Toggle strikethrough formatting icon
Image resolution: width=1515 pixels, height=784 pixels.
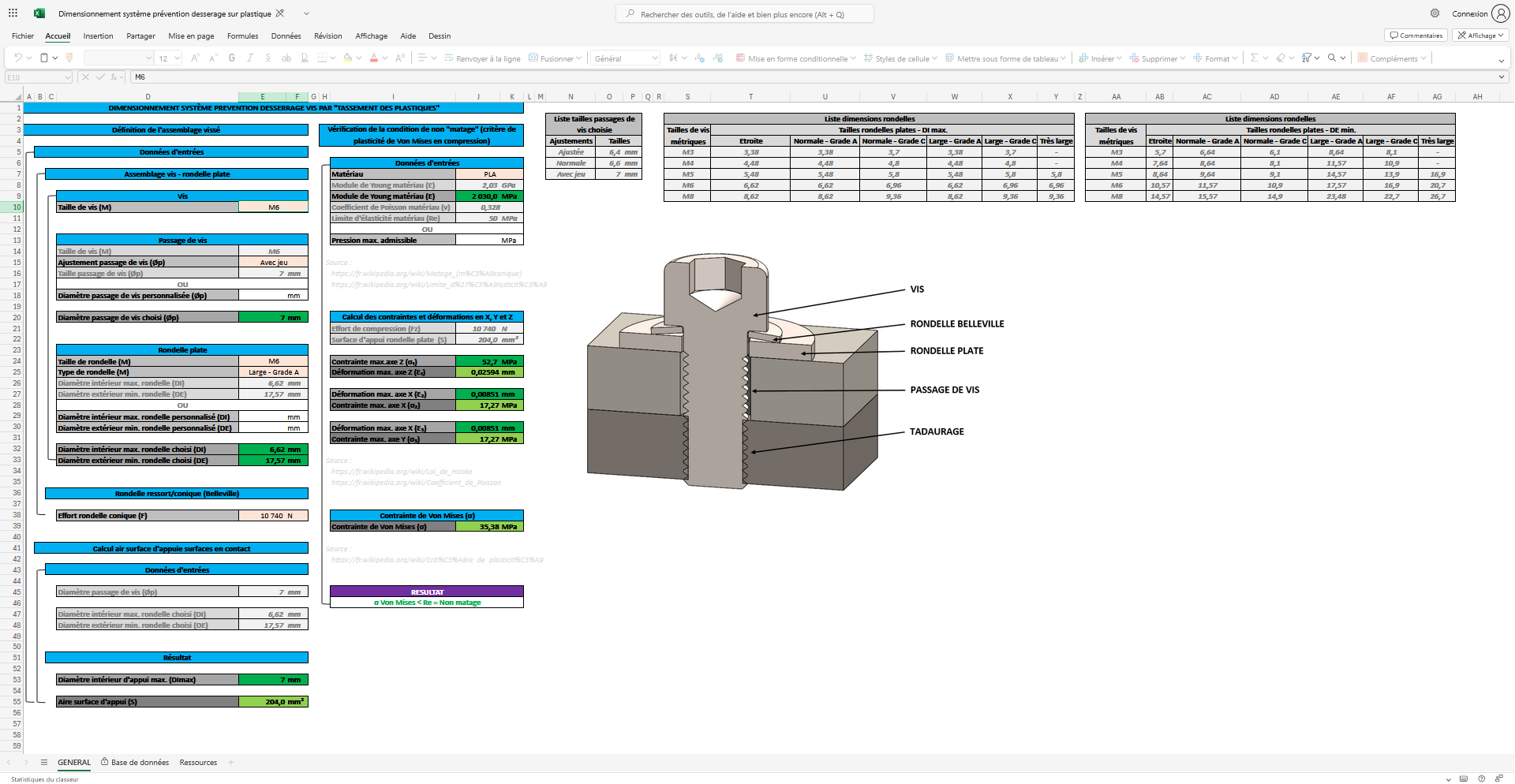[286, 58]
